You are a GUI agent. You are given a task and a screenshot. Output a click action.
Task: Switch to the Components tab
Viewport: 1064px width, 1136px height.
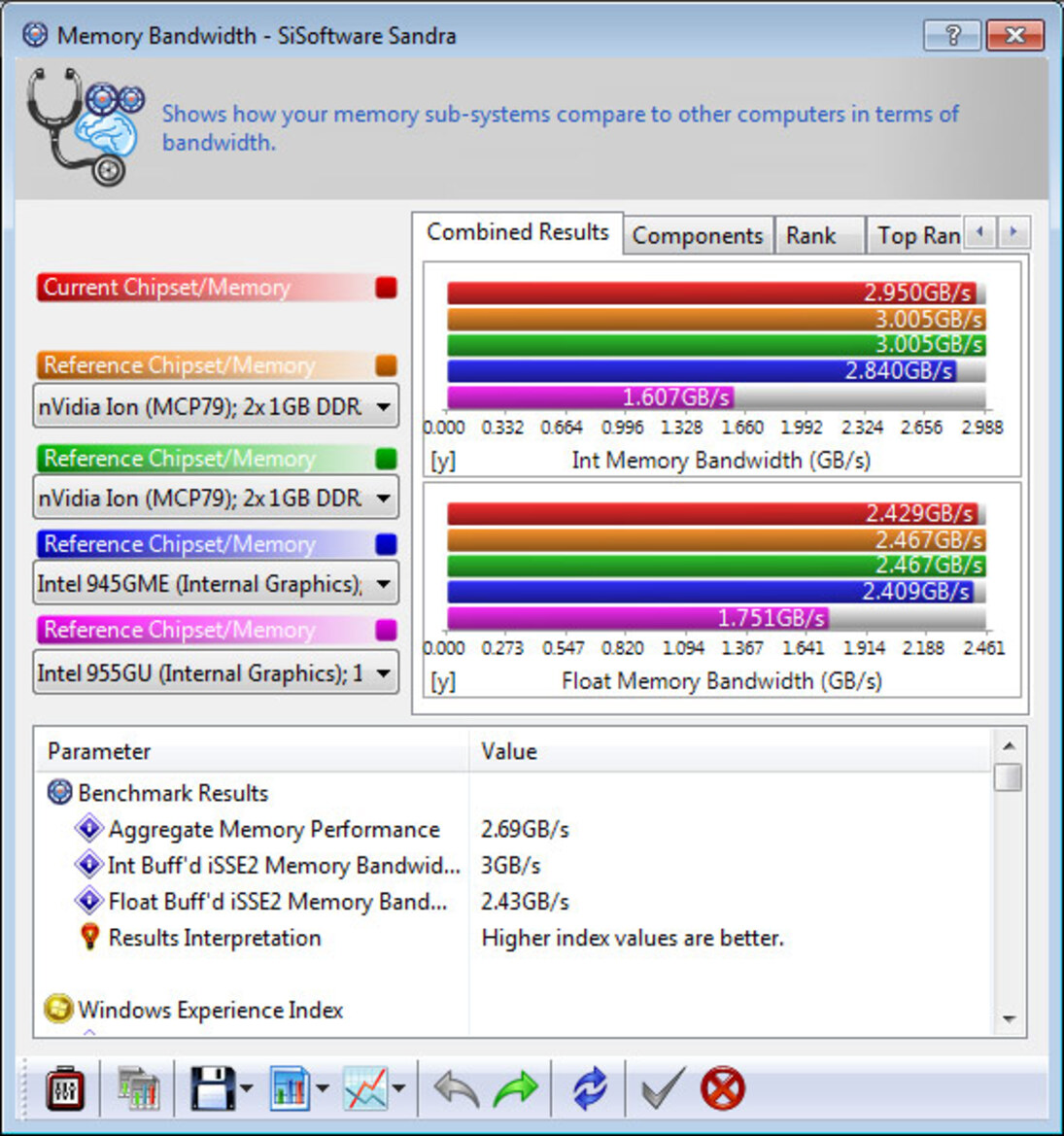(698, 235)
